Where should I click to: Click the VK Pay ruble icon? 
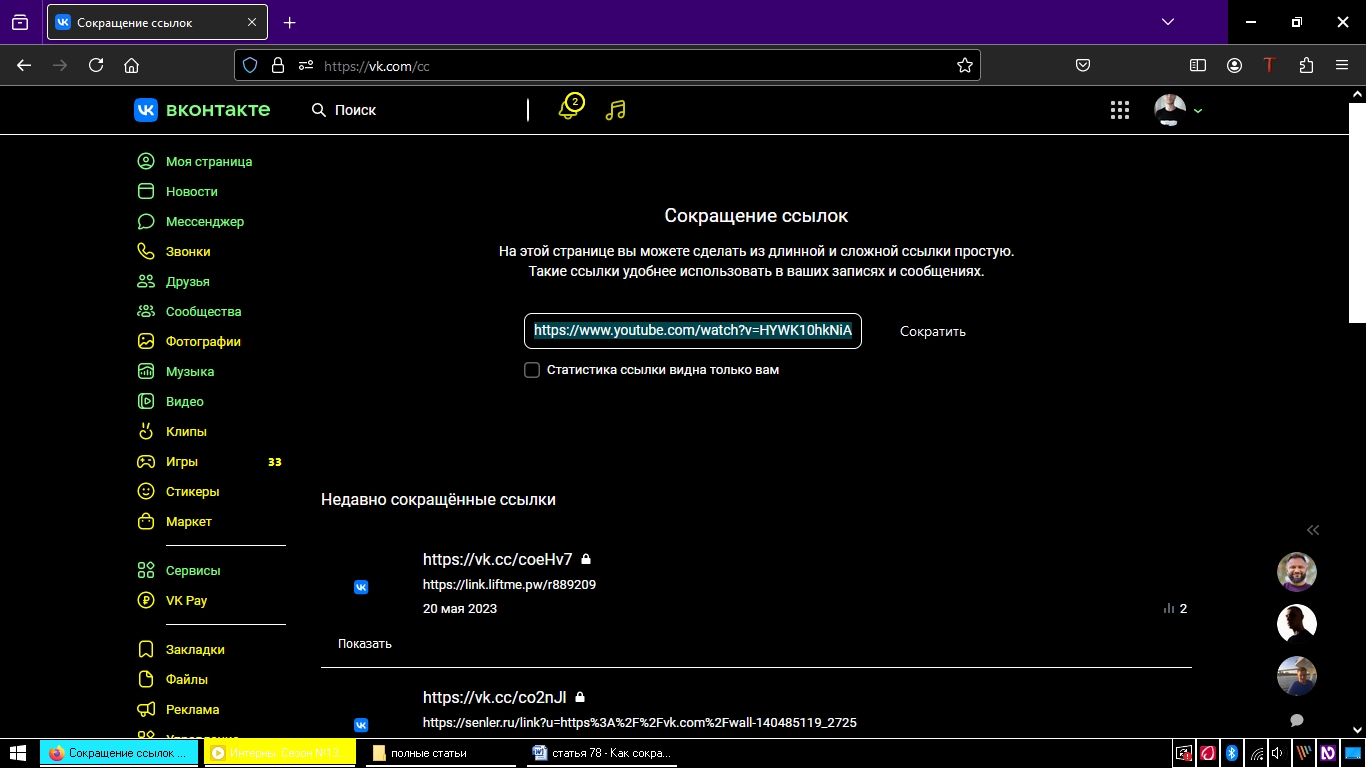(146, 600)
